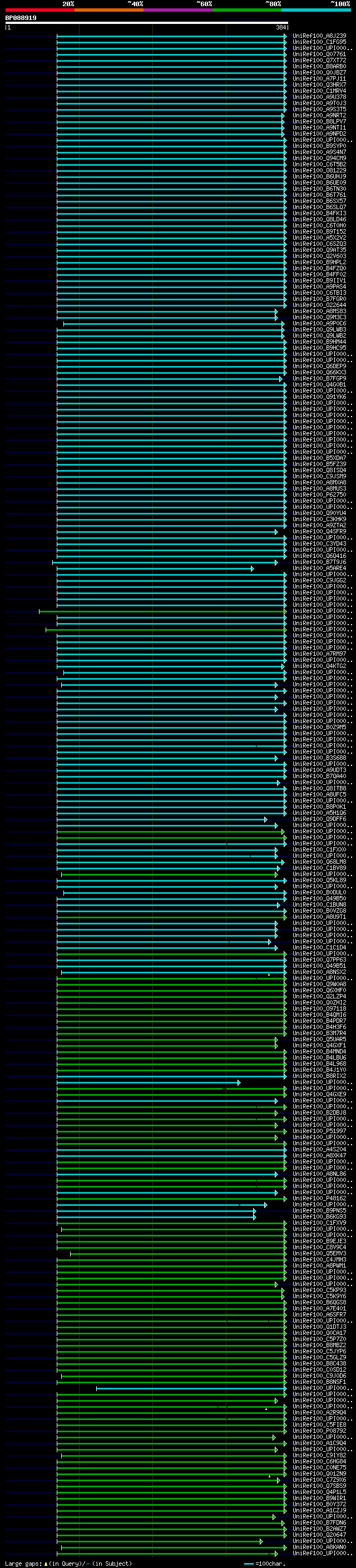356x1568 pixels.
Task: Select the UniRef100_A9NPD2 label
Action: [319, 134]
